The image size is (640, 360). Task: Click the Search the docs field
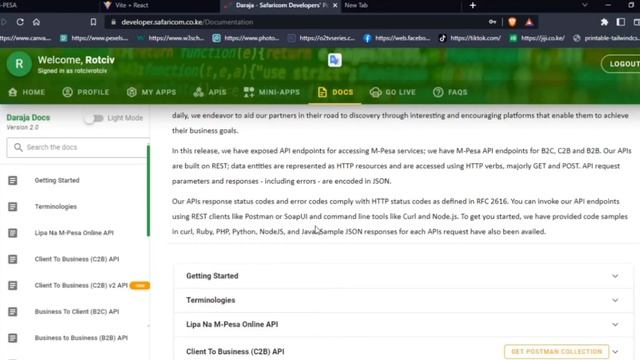(78, 147)
